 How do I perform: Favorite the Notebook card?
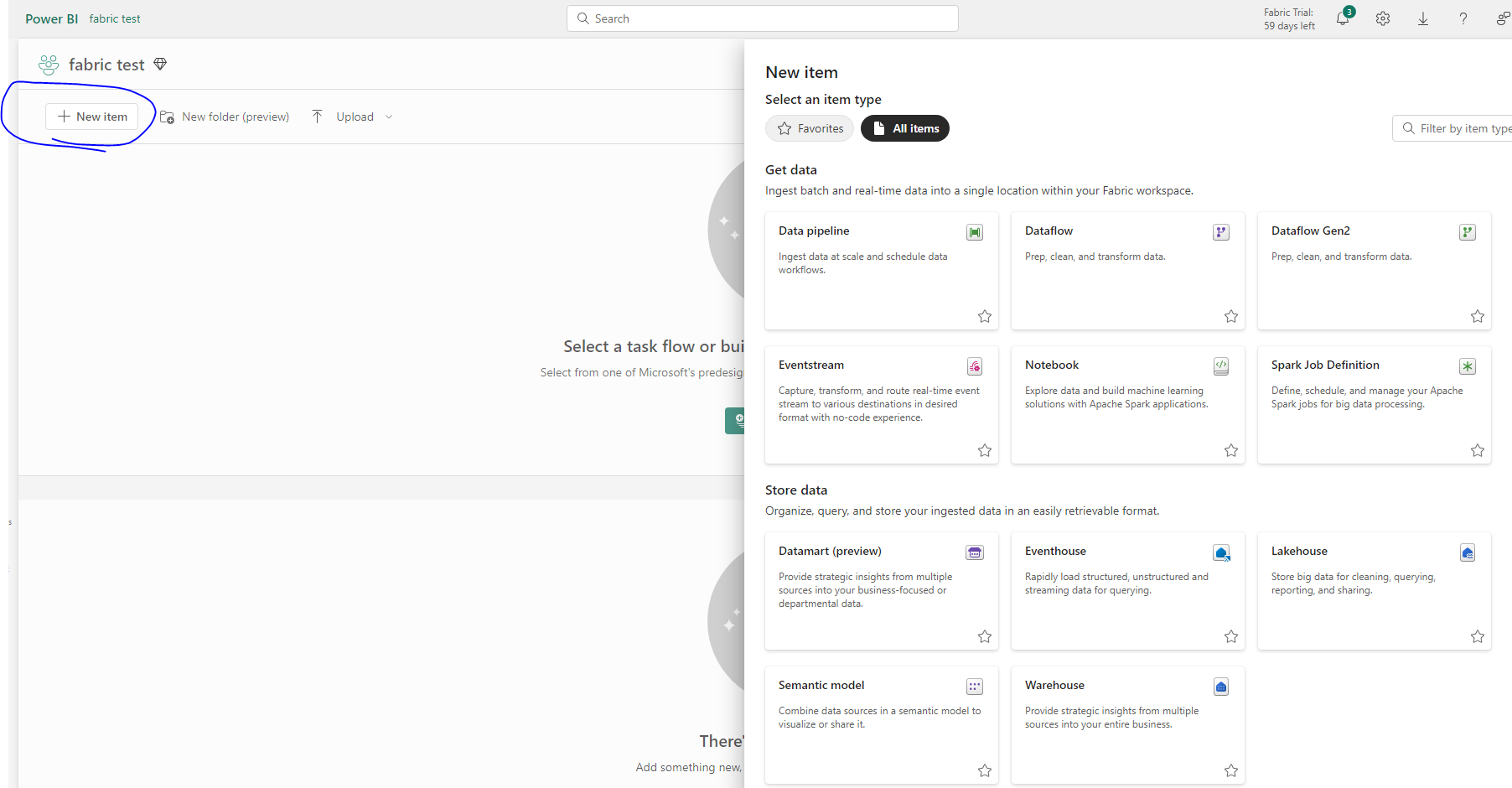(x=1231, y=450)
